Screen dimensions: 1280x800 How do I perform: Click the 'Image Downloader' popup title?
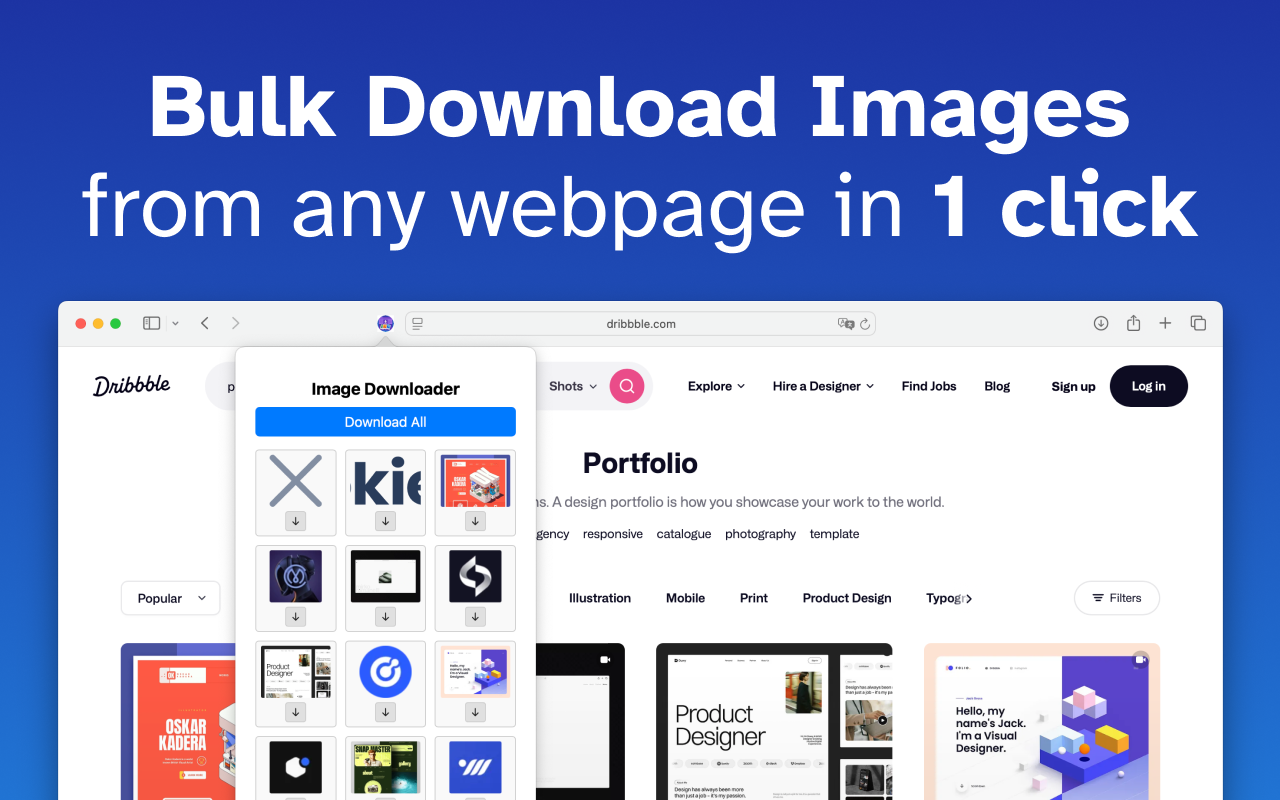point(385,389)
